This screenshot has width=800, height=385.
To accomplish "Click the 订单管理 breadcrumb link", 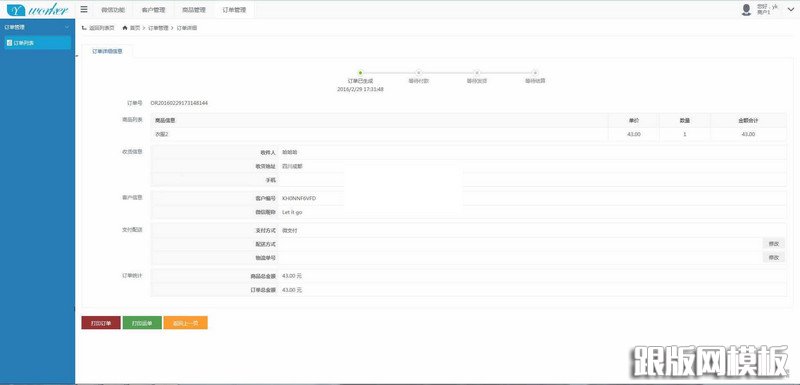I will coord(158,28).
